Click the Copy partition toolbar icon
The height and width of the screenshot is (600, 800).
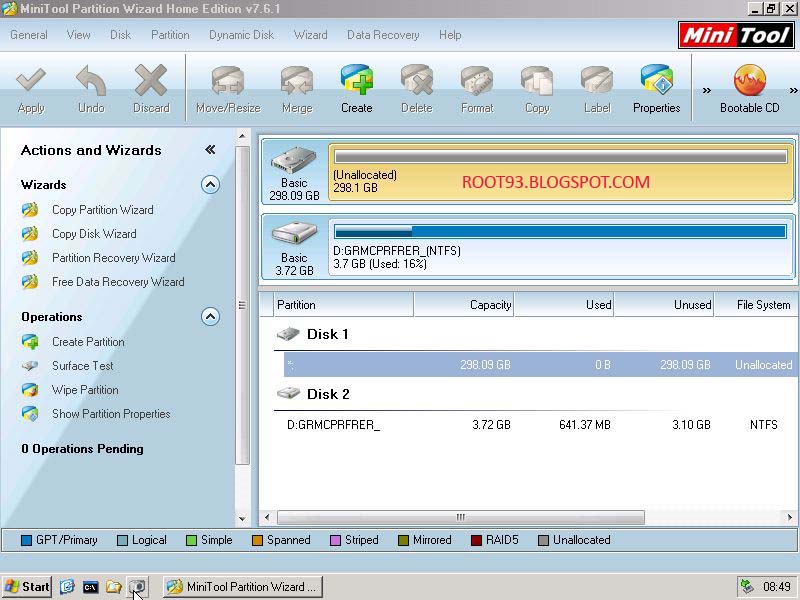tap(537, 81)
